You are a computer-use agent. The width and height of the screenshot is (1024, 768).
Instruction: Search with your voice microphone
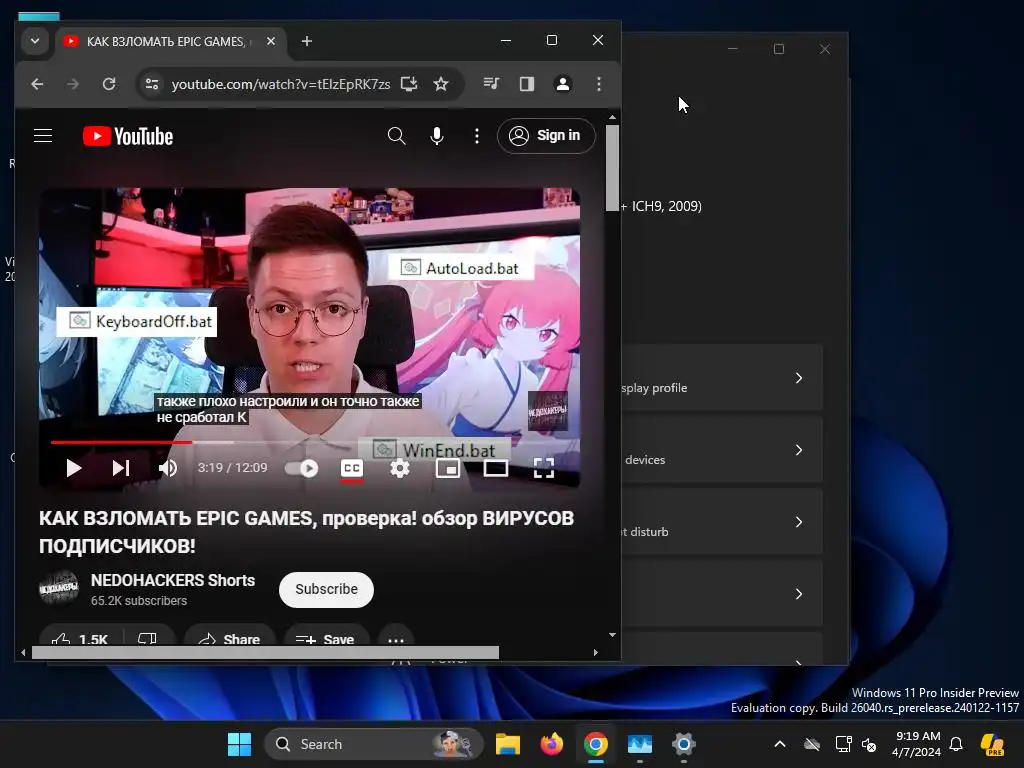437,136
